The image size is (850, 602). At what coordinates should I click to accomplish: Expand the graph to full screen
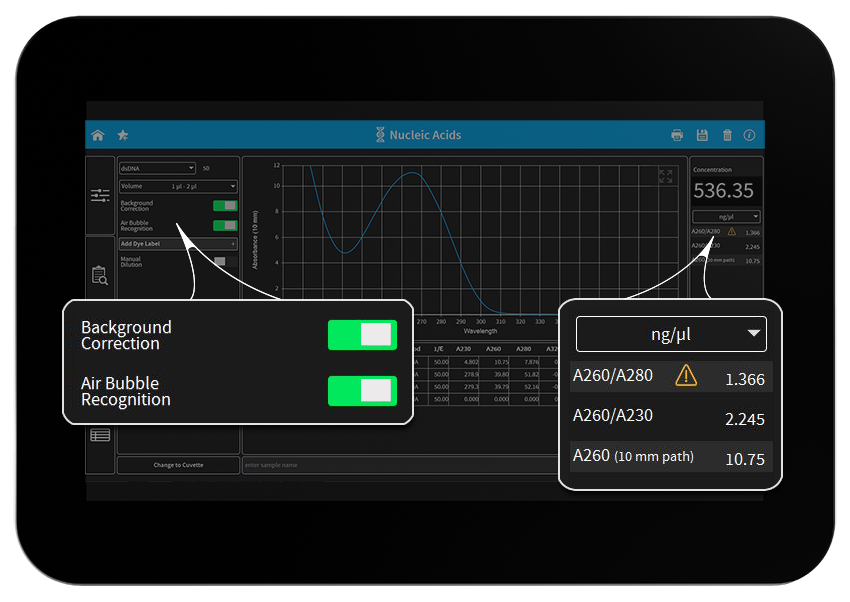(666, 176)
